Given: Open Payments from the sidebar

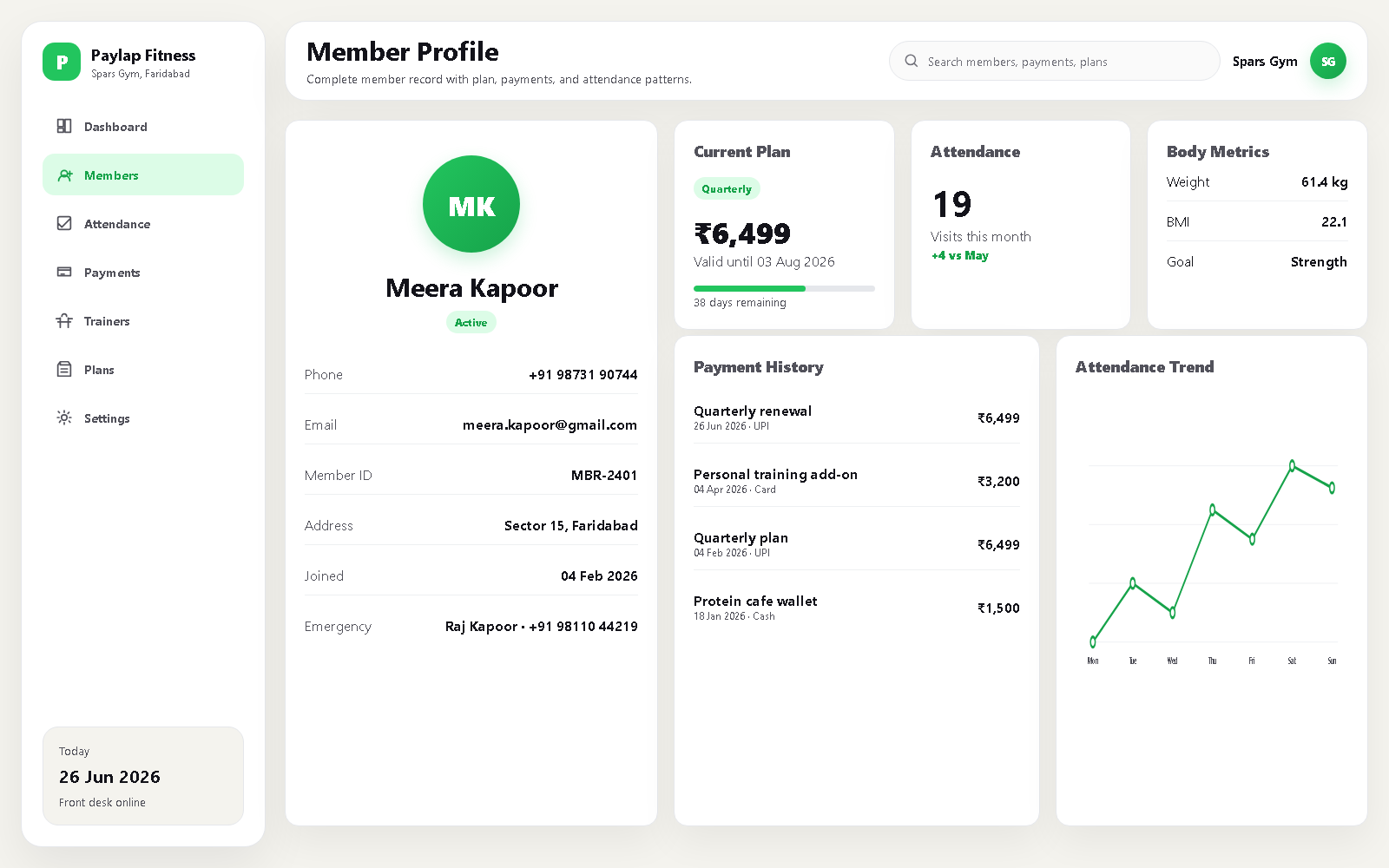Looking at the screenshot, I should click(x=143, y=272).
